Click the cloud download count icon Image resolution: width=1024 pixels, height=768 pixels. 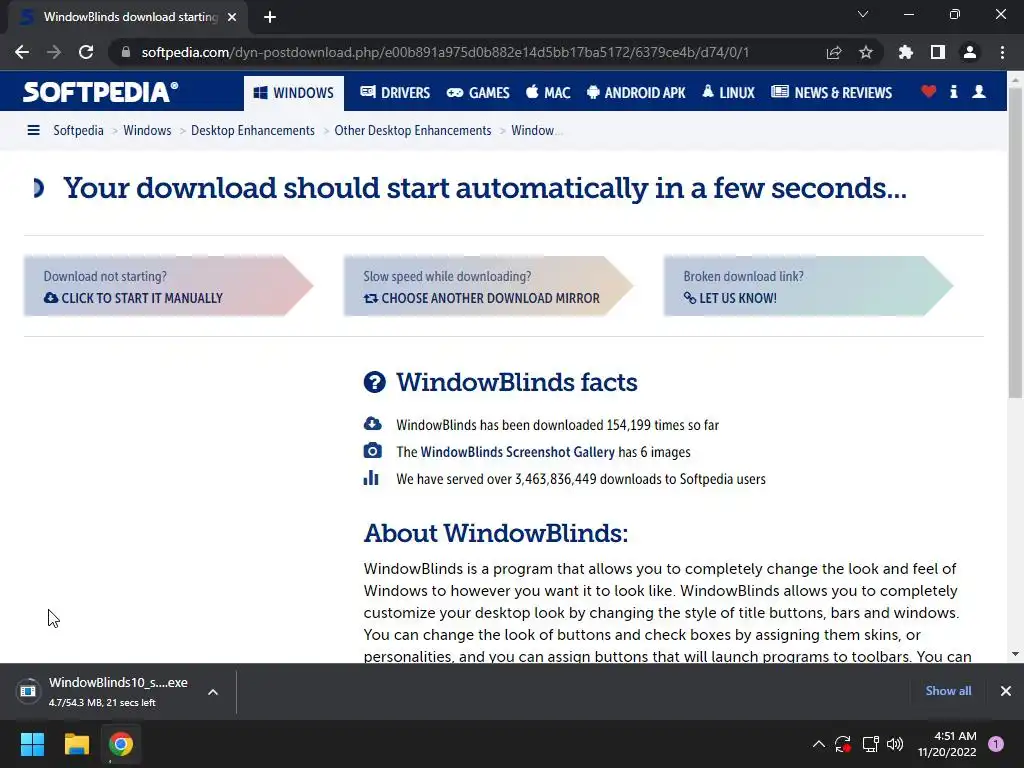372,424
